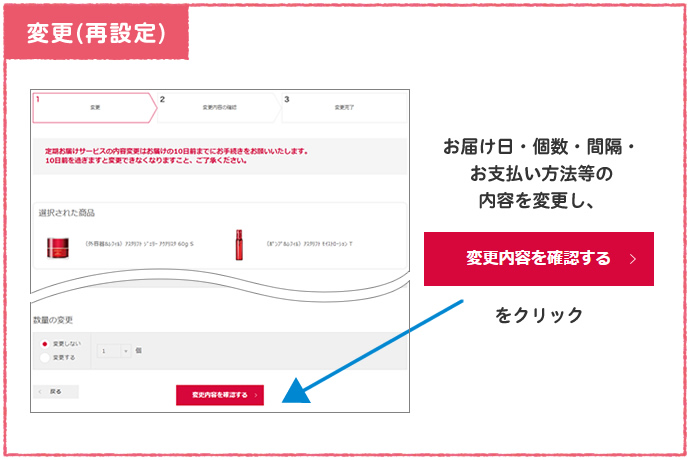Viewport: 690px width, 460px height.
Task: Click the 数量の変更 section heading
Action: 53,320
